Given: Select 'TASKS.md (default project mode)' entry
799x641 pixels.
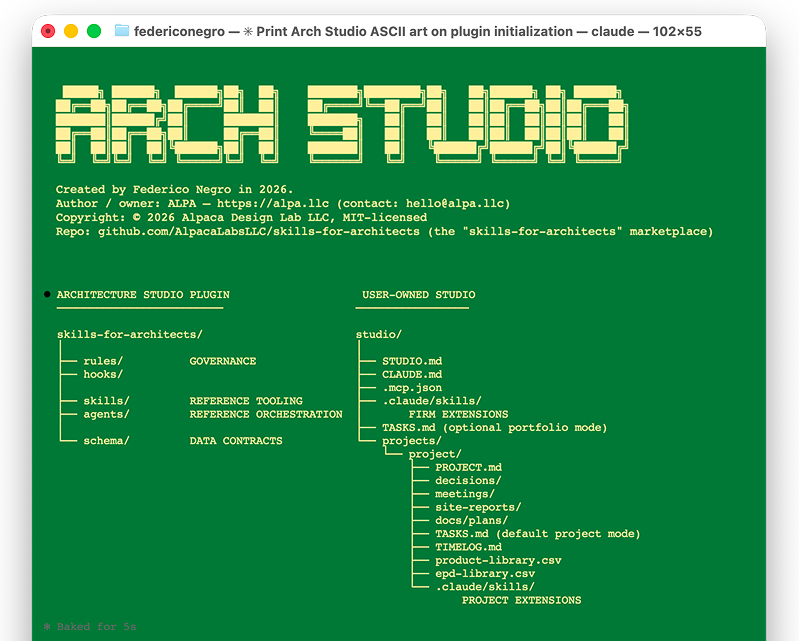Looking at the screenshot, I should (x=538, y=533).
